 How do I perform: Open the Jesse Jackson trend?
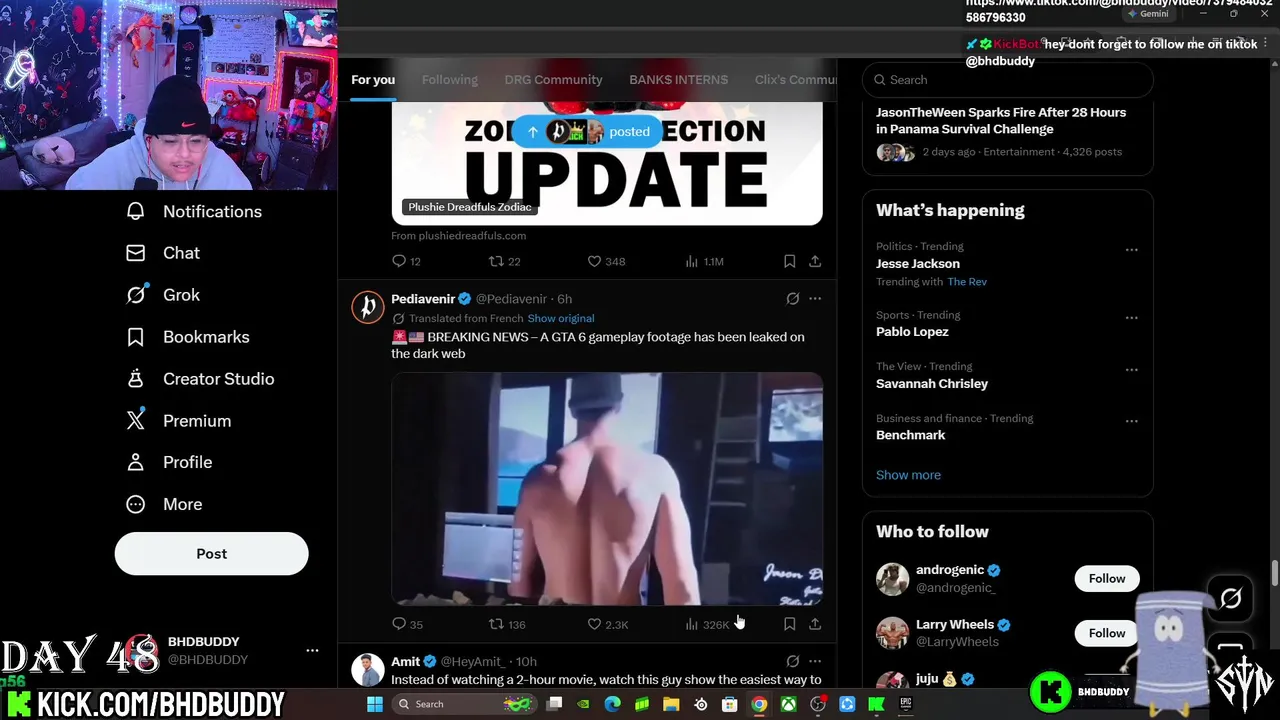[918, 263]
